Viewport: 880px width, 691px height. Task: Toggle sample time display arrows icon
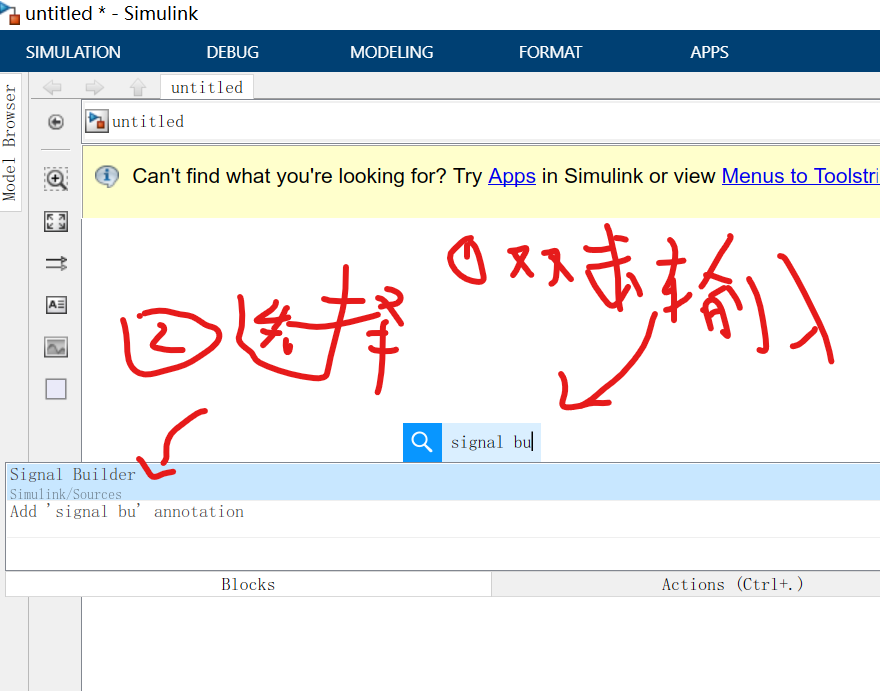[56, 263]
